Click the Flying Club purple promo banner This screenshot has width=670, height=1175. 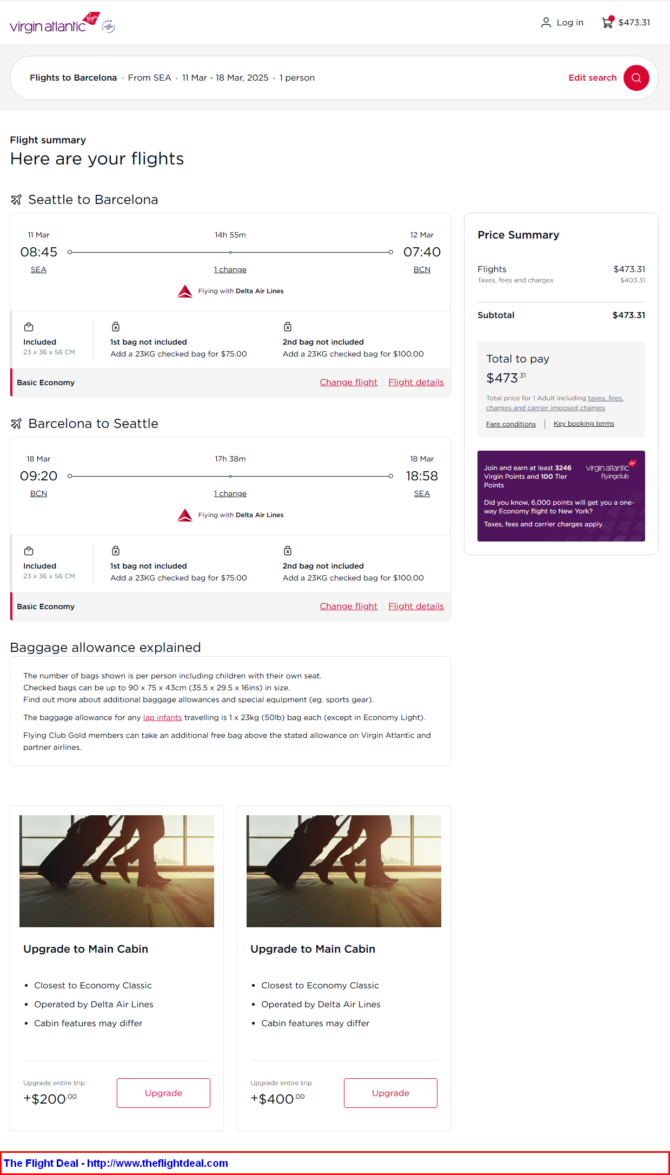tap(561, 495)
